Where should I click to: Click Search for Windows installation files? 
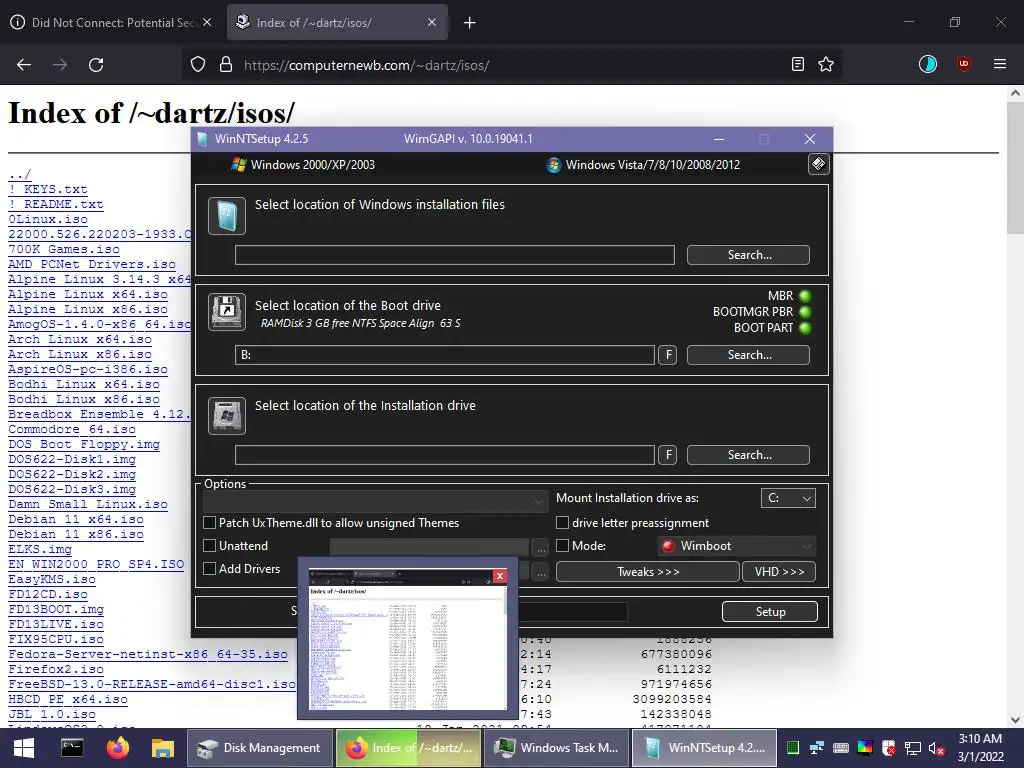pos(748,255)
